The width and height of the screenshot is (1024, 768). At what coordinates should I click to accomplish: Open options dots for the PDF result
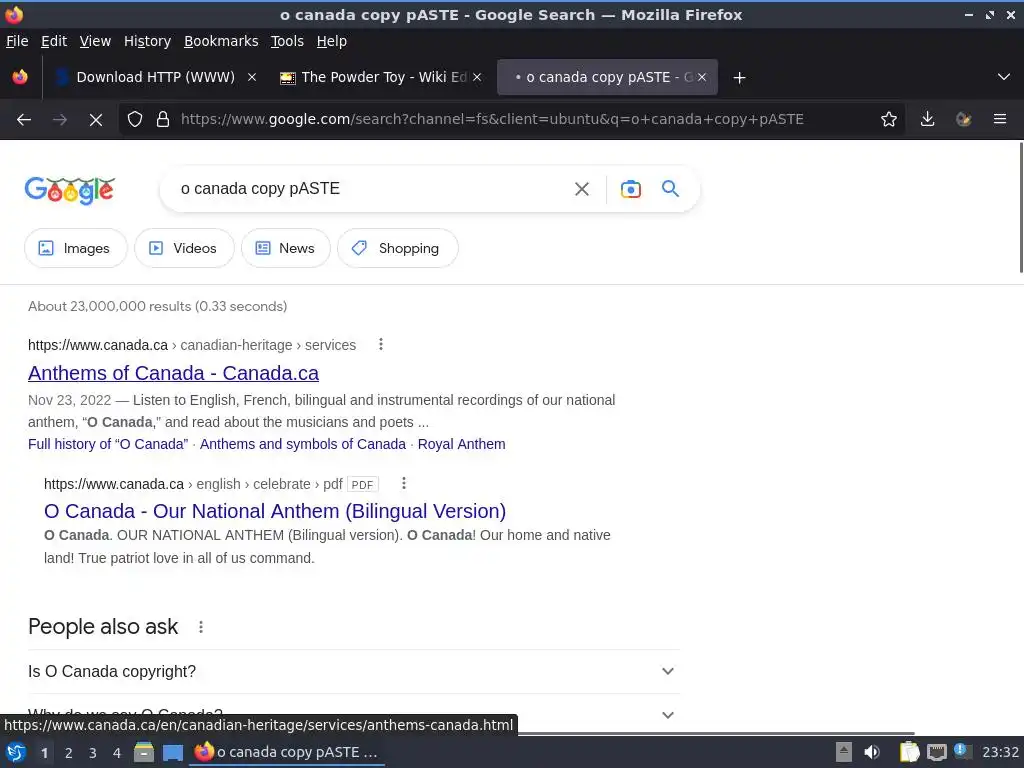(x=404, y=483)
